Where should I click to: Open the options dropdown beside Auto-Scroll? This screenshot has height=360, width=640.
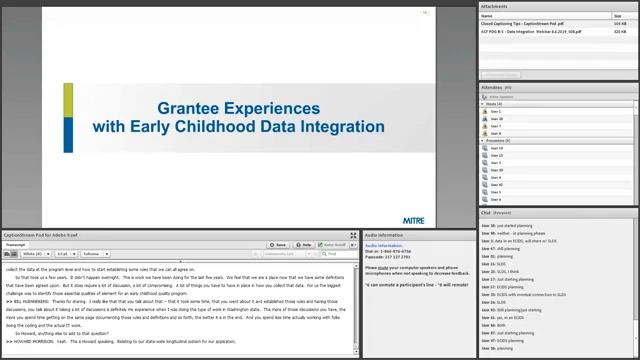(353, 245)
